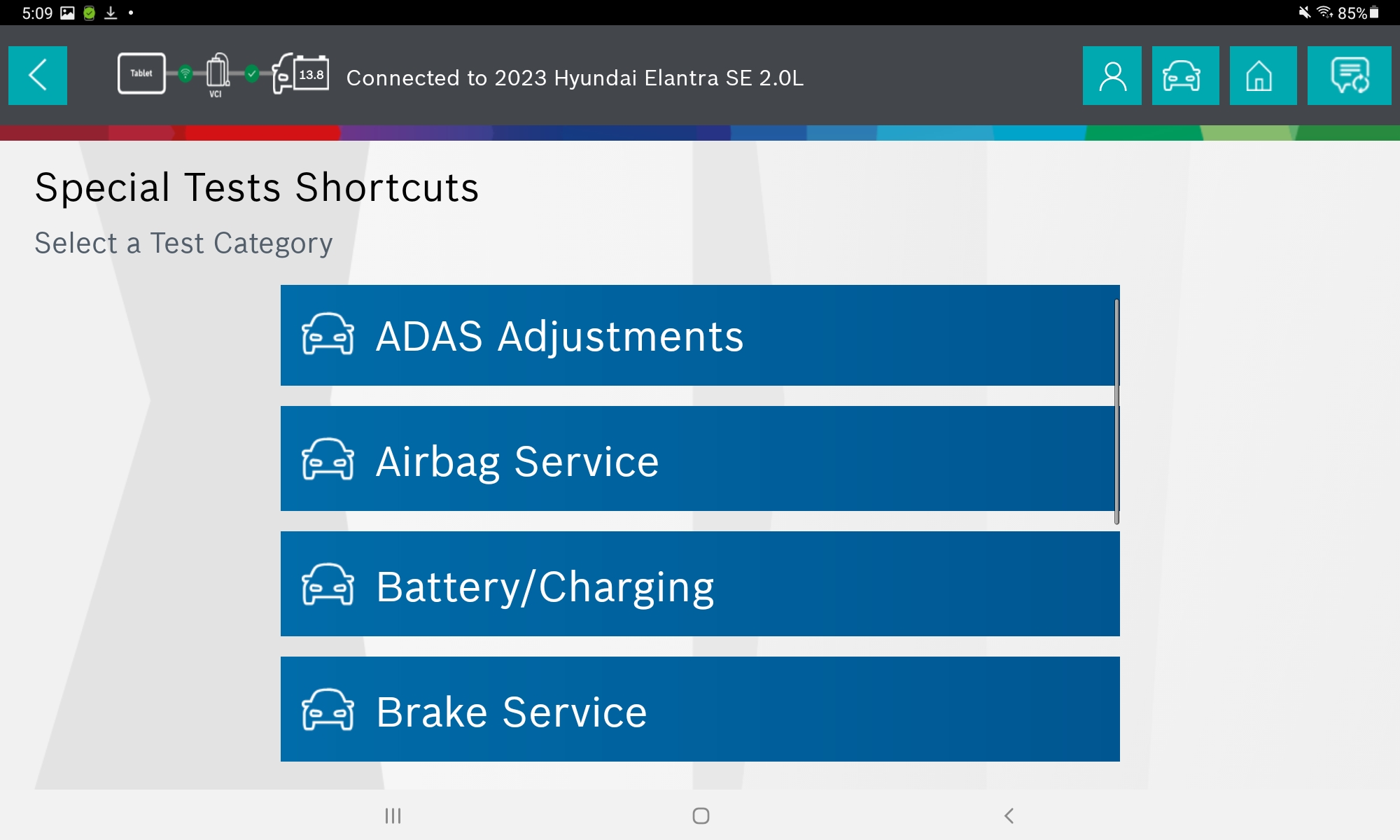Open the user profile icon

coord(1112,76)
